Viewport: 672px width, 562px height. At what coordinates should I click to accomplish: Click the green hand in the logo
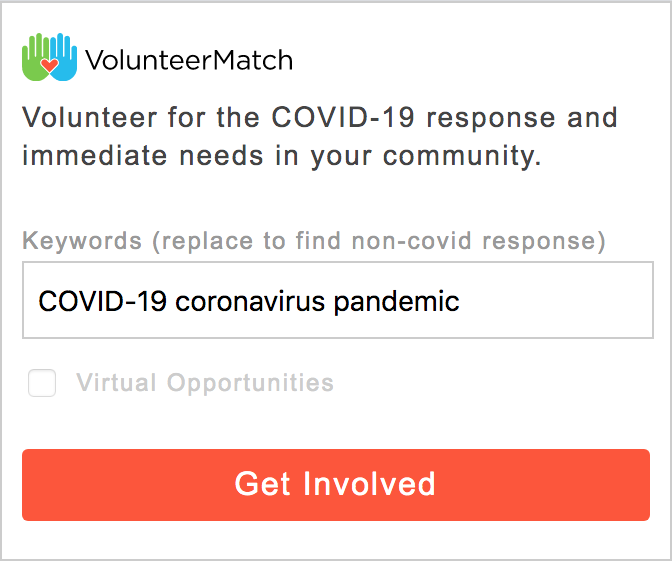coord(35,57)
